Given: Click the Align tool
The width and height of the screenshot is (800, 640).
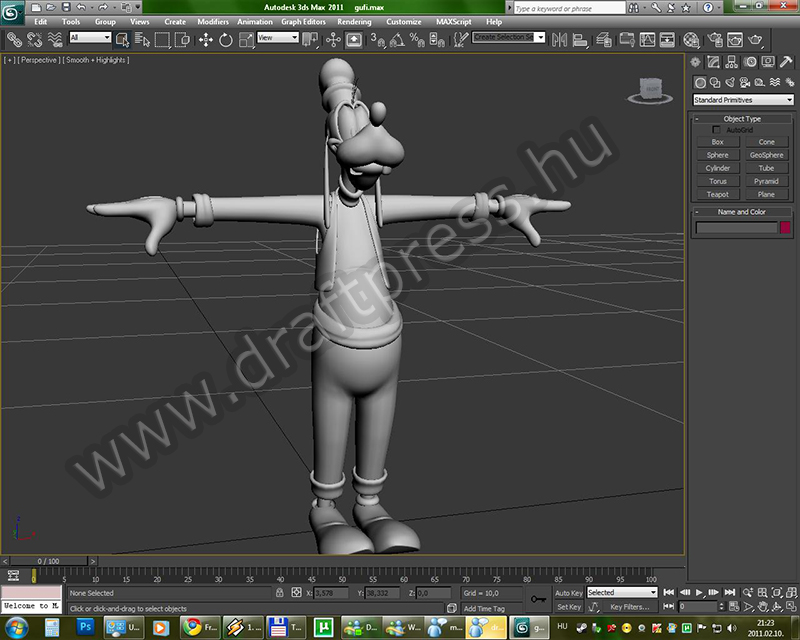Looking at the screenshot, I should (580, 39).
